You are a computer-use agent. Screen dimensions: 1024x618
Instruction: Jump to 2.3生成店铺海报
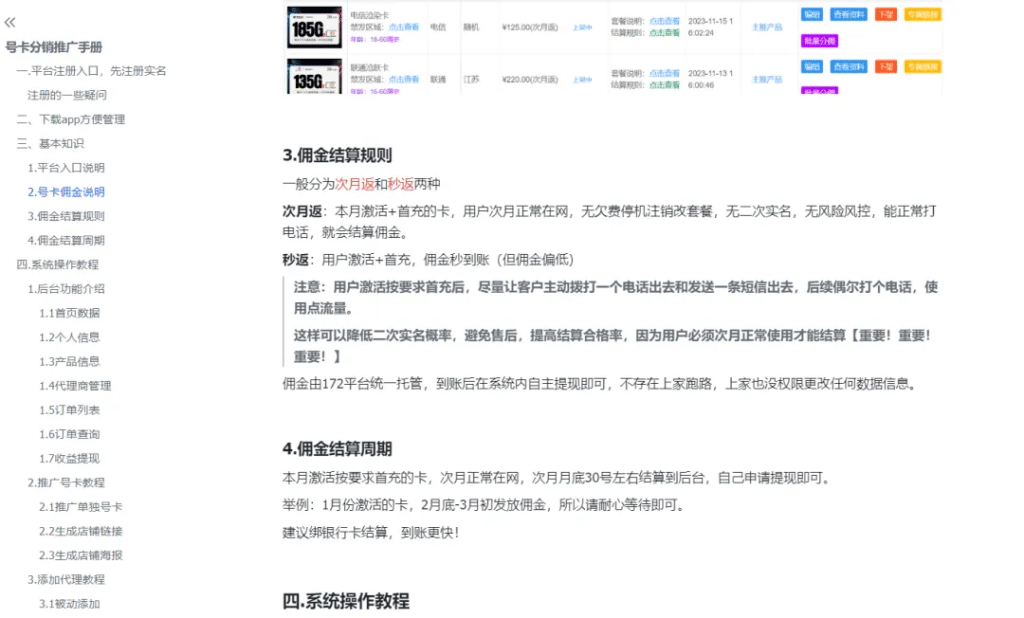coord(80,555)
